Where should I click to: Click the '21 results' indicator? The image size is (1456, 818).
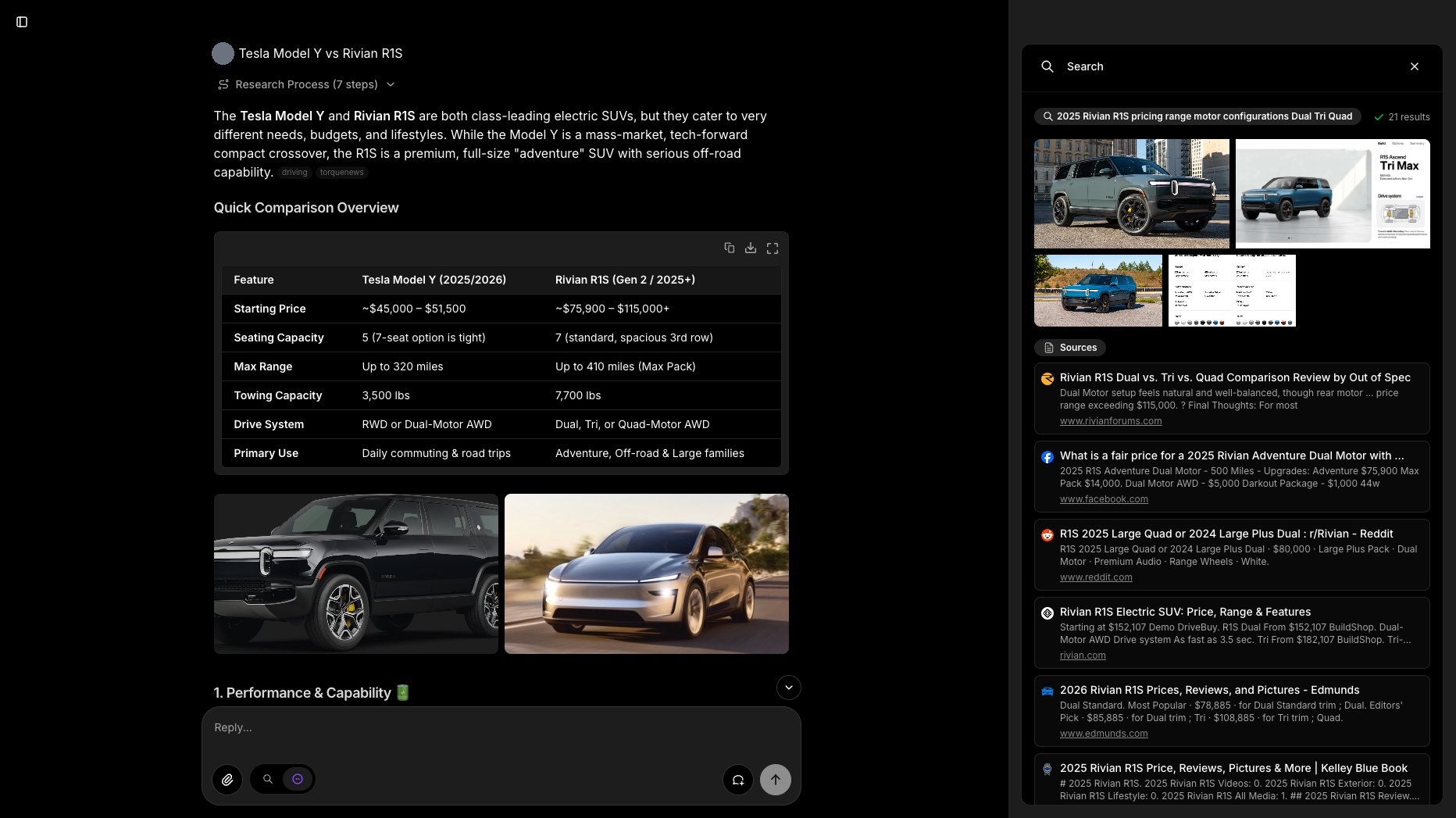[1402, 117]
